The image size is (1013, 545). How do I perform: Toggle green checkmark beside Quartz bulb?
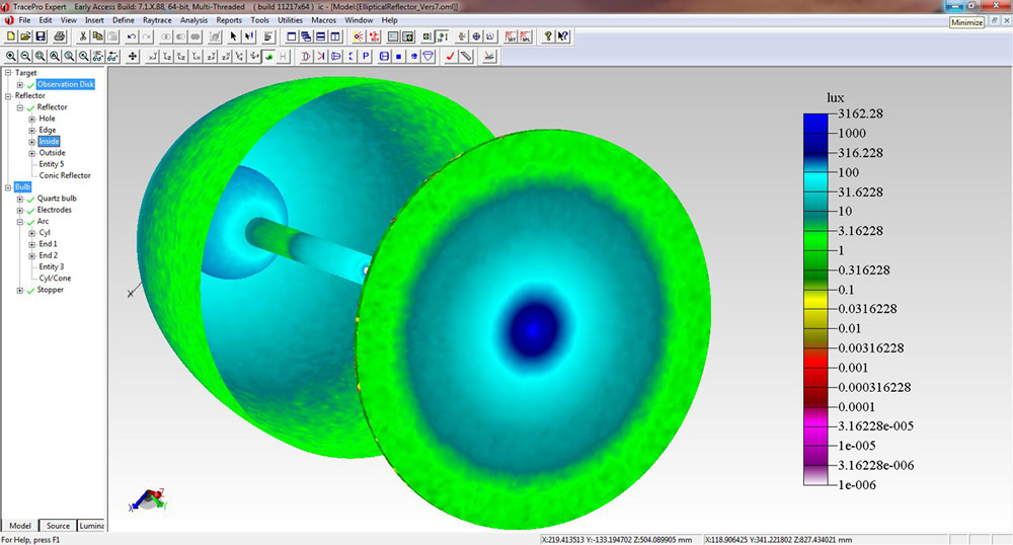[x=30, y=199]
